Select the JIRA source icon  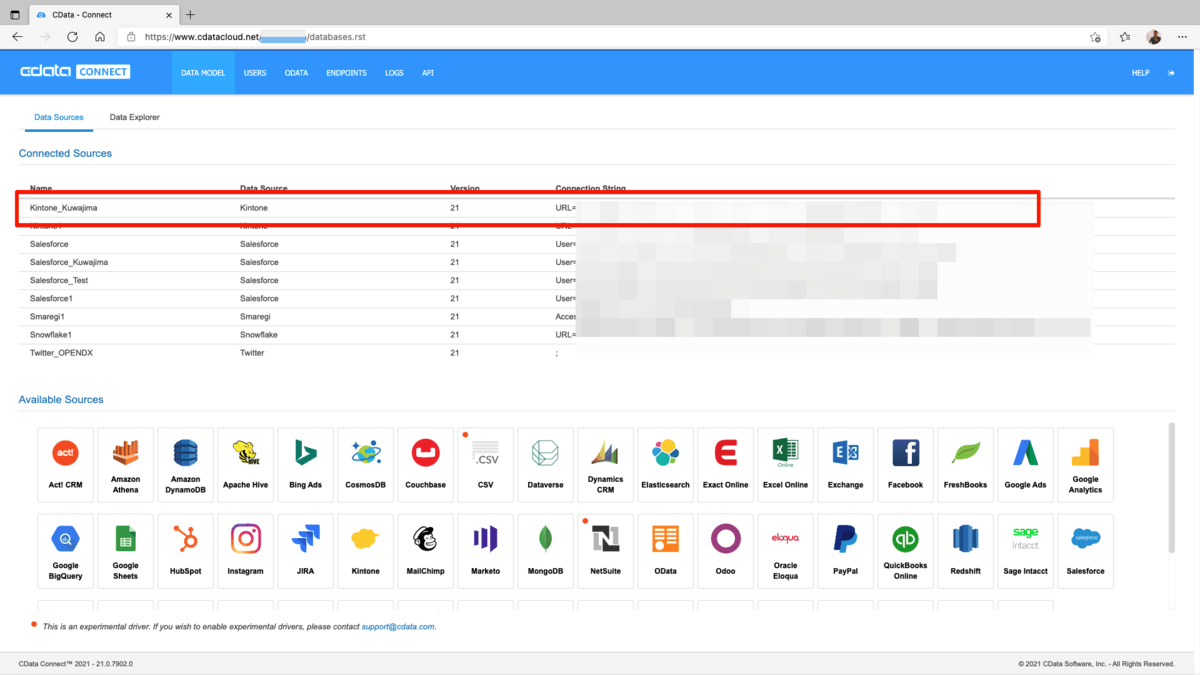tap(305, 551)
